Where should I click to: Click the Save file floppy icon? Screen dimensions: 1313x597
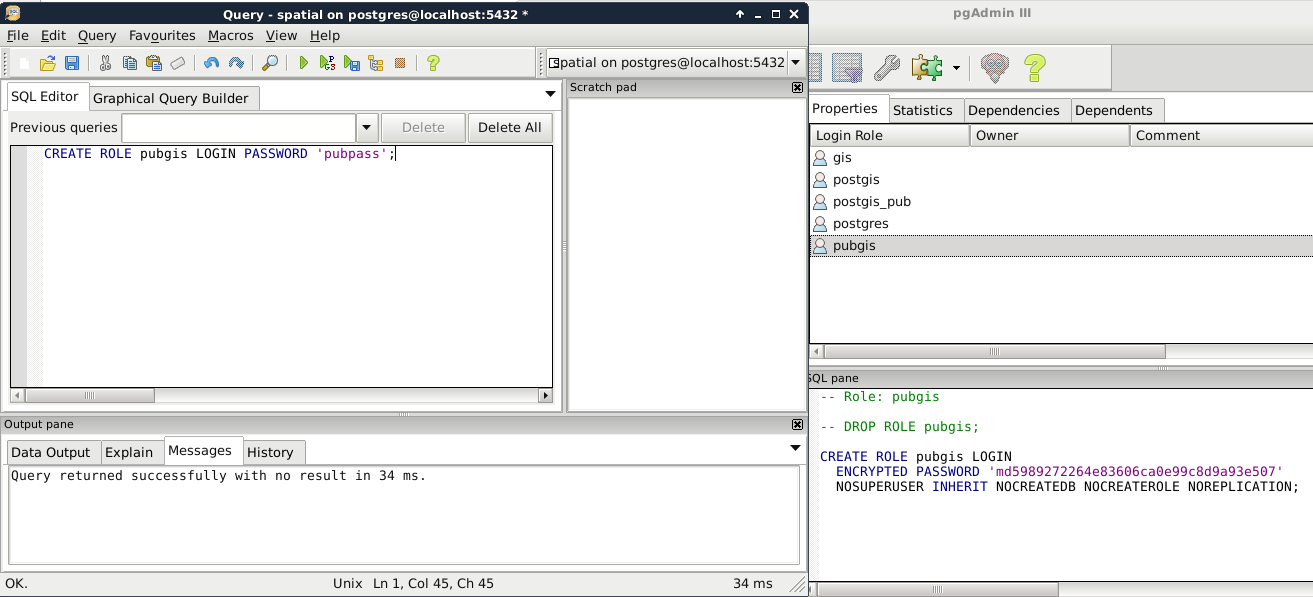click(72, 63)
